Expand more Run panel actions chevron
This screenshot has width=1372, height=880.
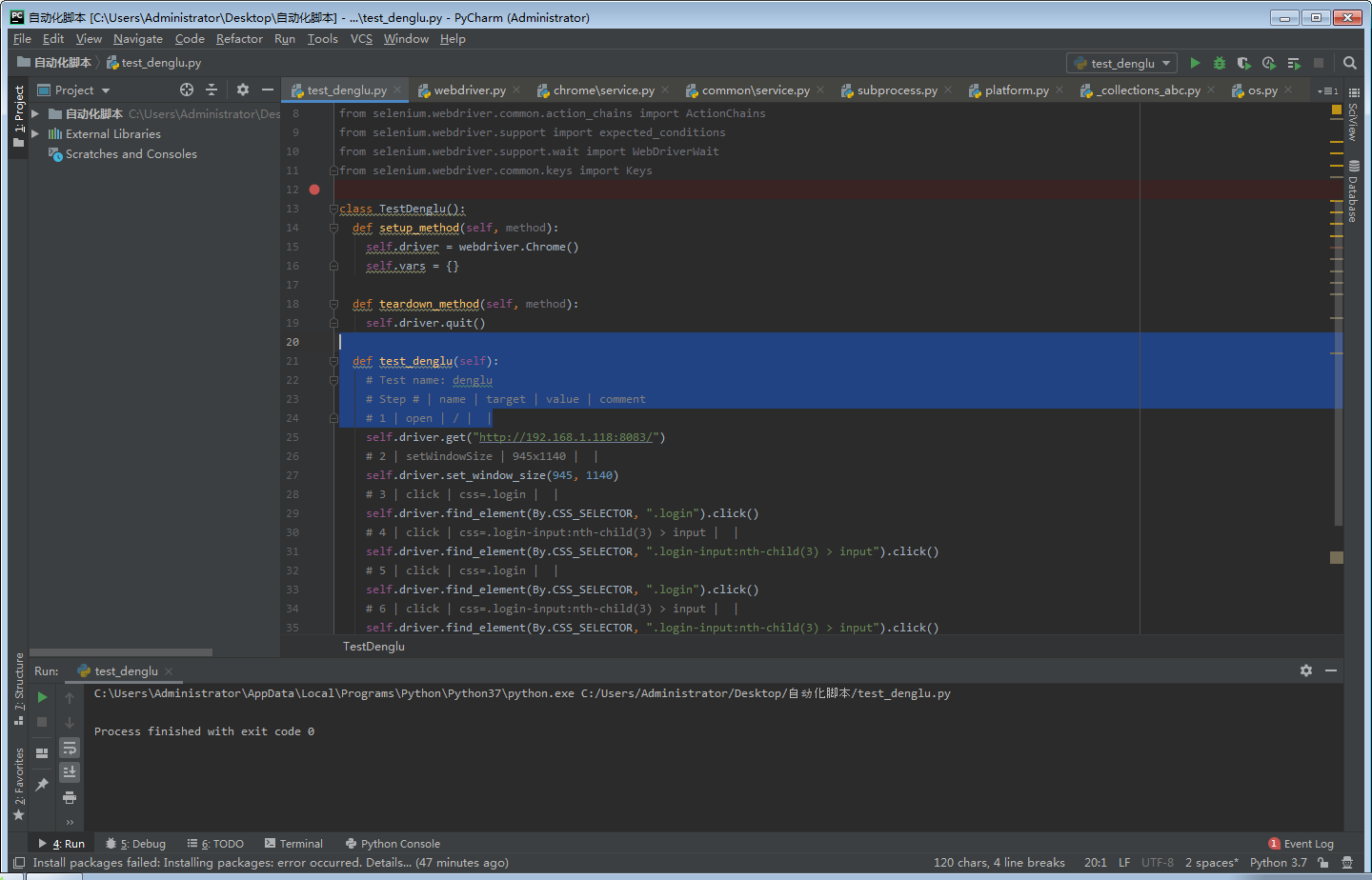pos(70,822)
